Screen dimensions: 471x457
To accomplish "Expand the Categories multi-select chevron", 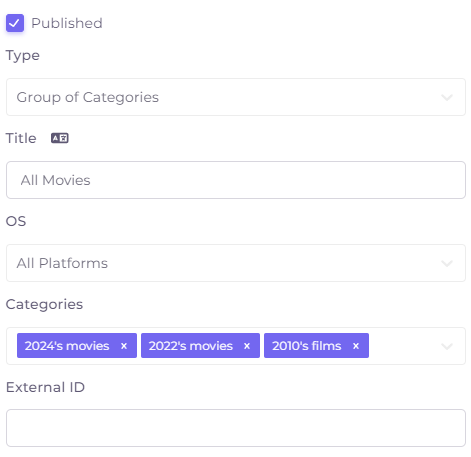I will point(447,346).
